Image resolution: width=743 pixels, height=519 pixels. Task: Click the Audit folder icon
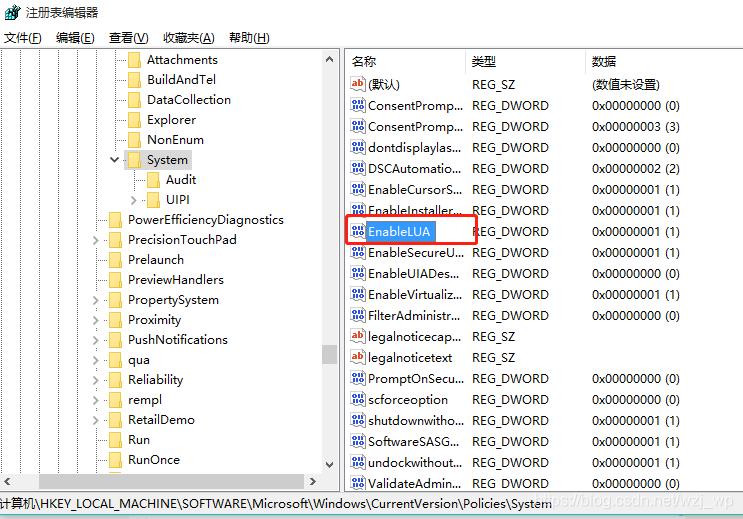click(154, 180)
